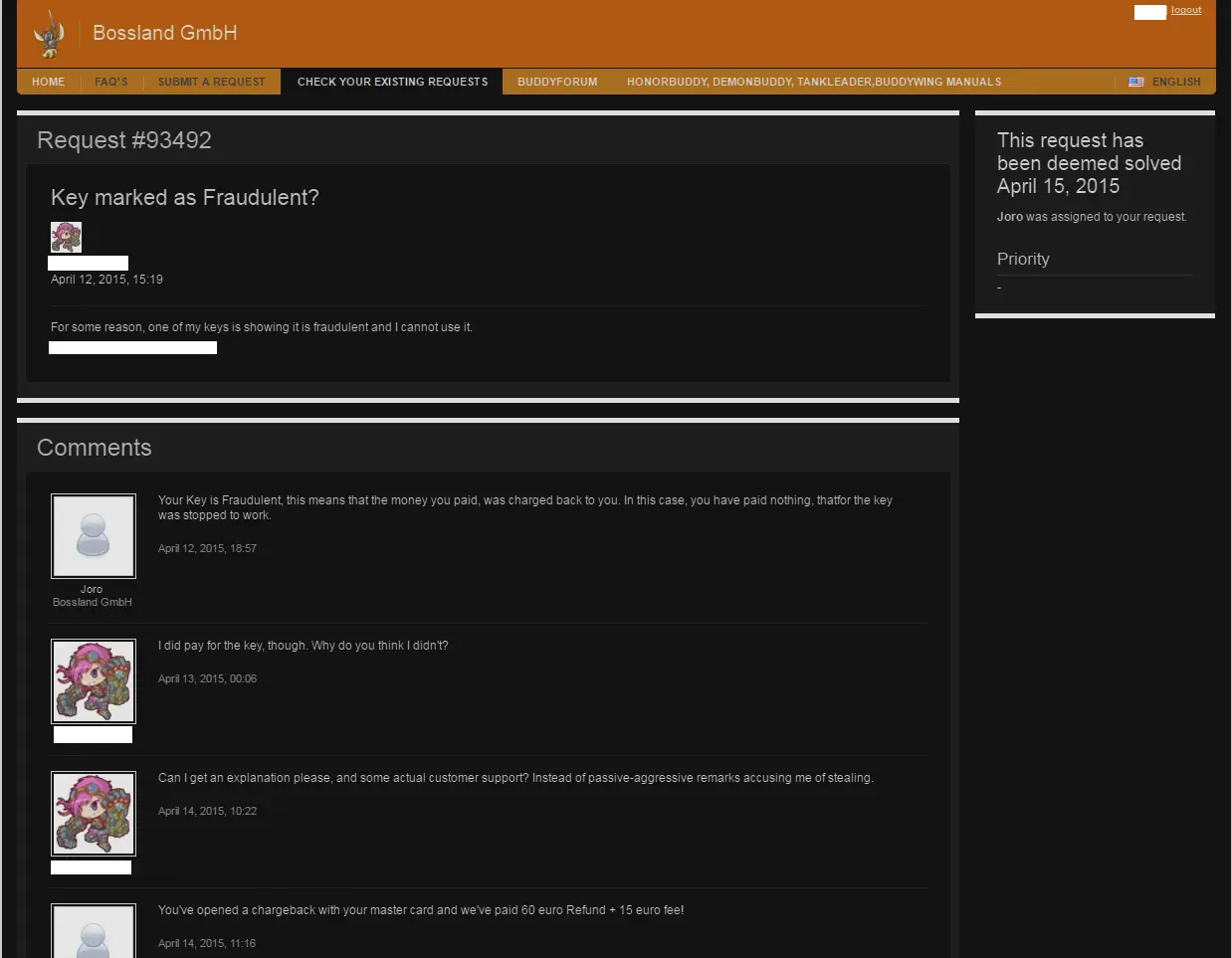Screen dimensions: 1232x958
Task: Click Joro's name in the sidebar
Action: (x=1009, y=217)
